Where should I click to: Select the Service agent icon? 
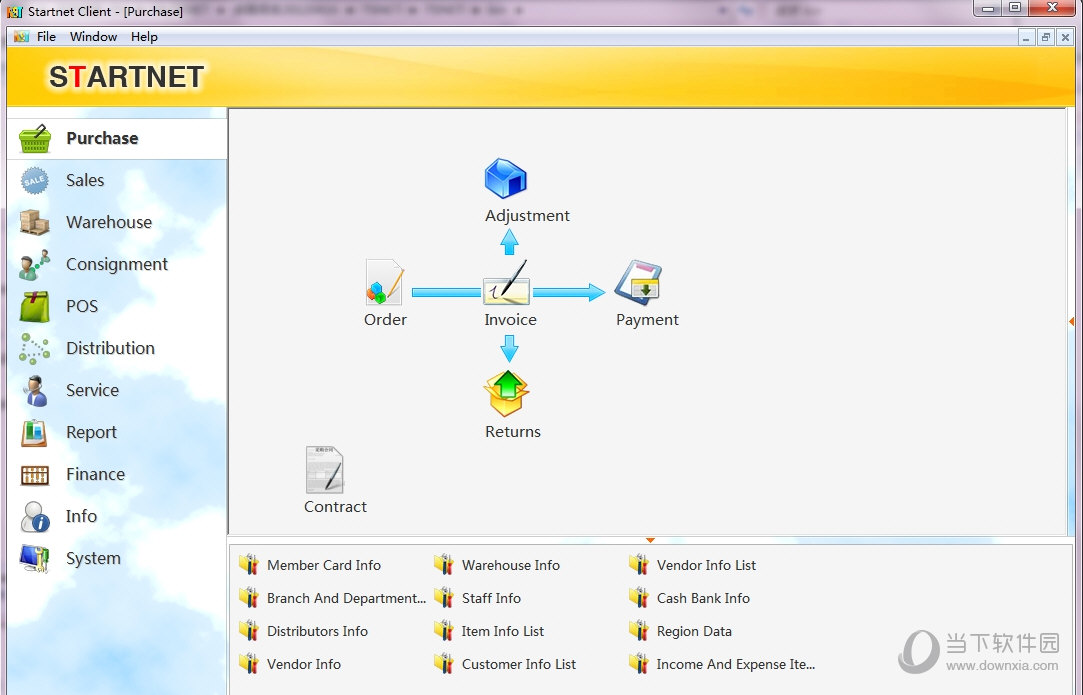click(35, 391)
